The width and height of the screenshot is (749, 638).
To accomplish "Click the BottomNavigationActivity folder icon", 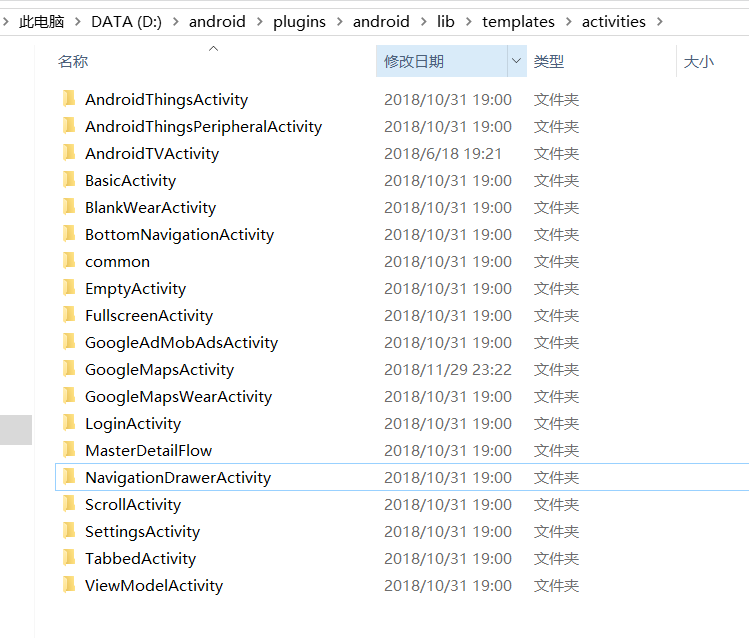I will pyautogui.click(x=69, y=234).
